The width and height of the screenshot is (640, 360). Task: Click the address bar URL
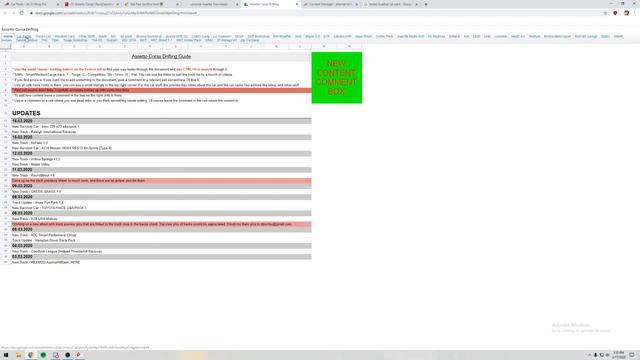(116, 13)
